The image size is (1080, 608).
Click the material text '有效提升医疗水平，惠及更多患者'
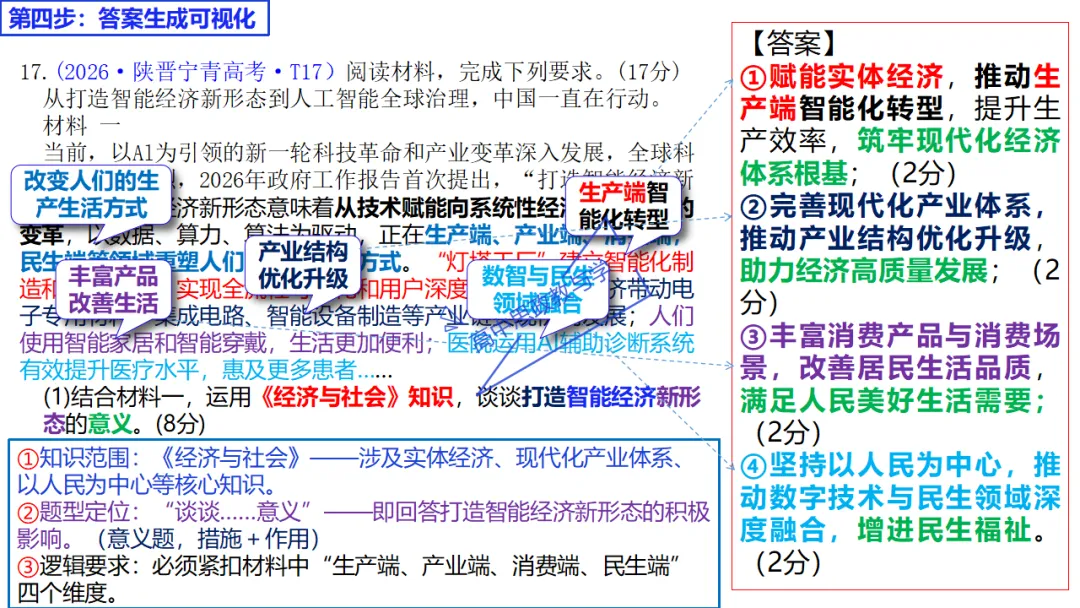pos(187,370)
